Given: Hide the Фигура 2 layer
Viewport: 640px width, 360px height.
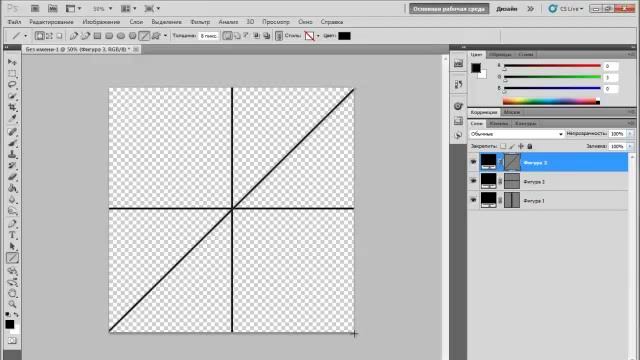Looking at the screenshot, I should [473, 181].
